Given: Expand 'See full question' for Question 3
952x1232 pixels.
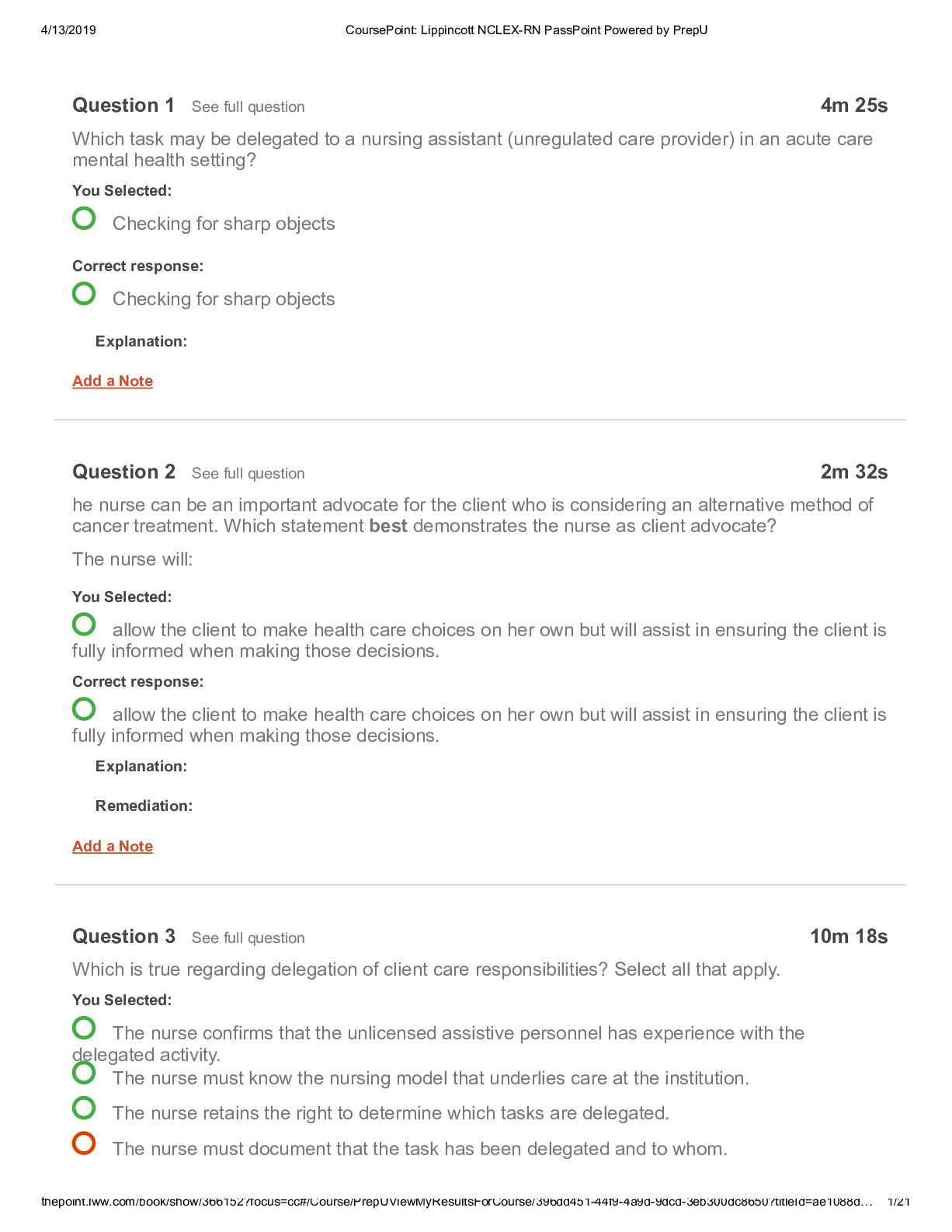Looking at the screenshot, I should (248, 938).
